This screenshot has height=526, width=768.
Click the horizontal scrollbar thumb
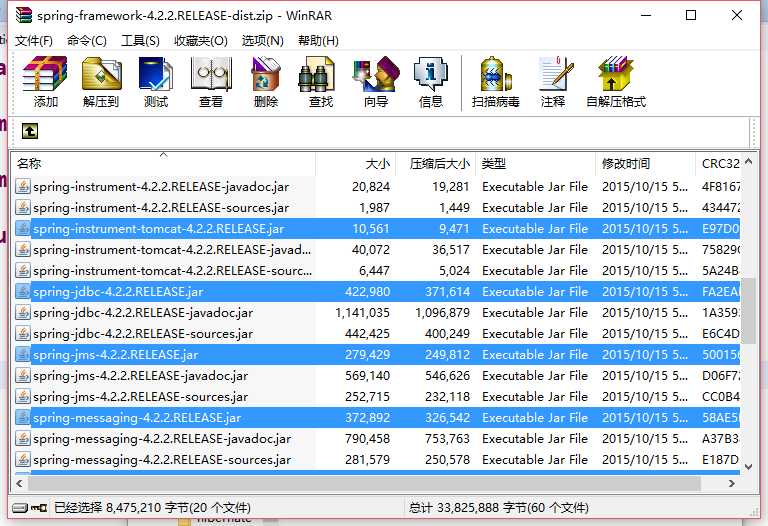[x=364, y=483]
